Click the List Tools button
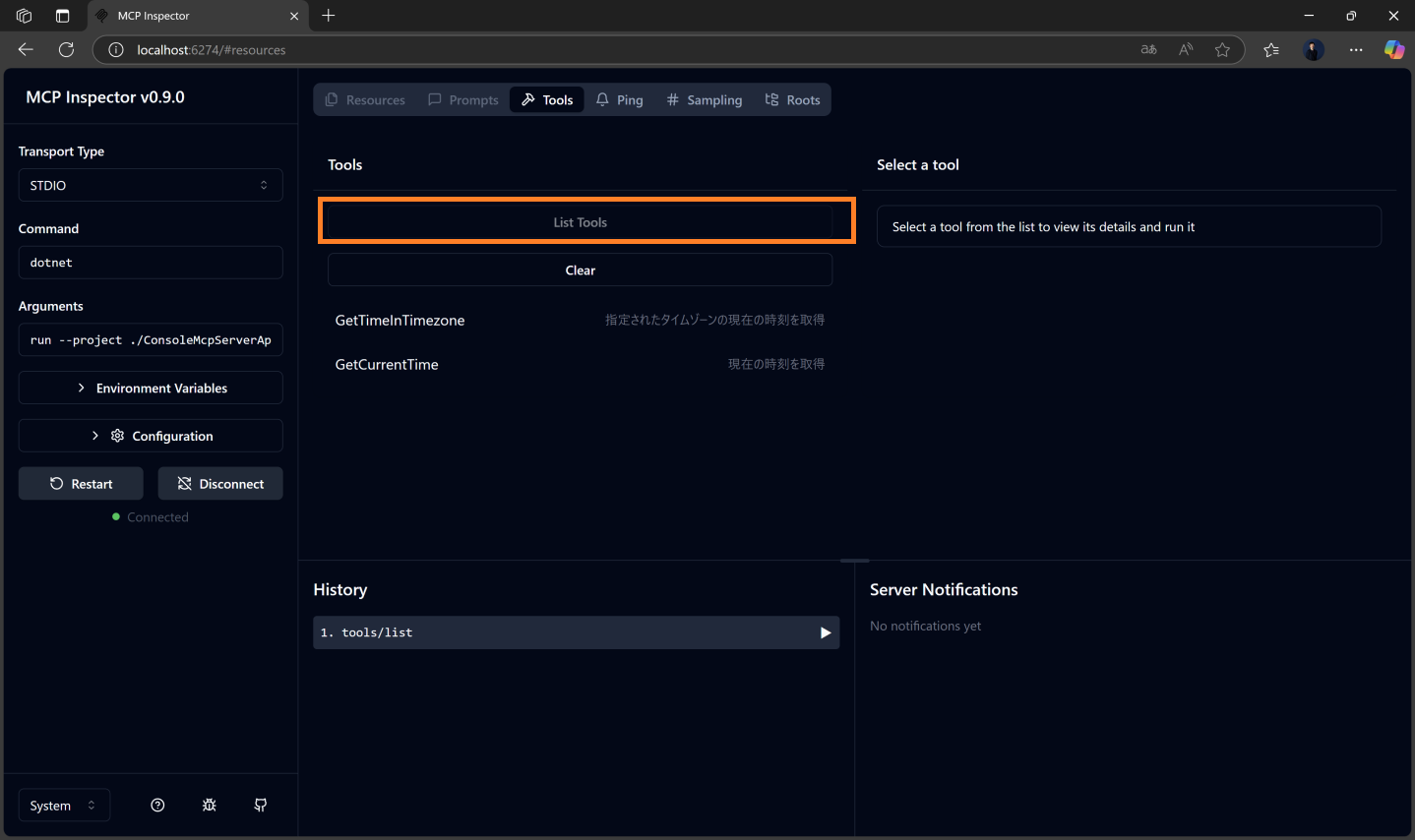1415x840 pixels. tap(581, 222)
